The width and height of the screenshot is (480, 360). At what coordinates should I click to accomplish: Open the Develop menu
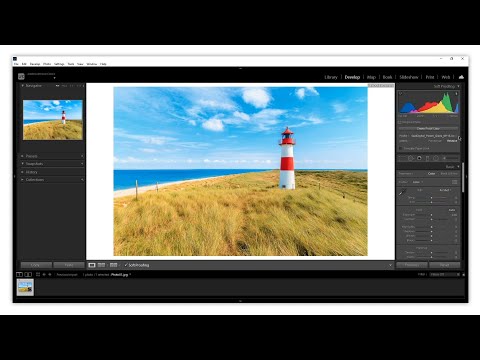(35, 64)
